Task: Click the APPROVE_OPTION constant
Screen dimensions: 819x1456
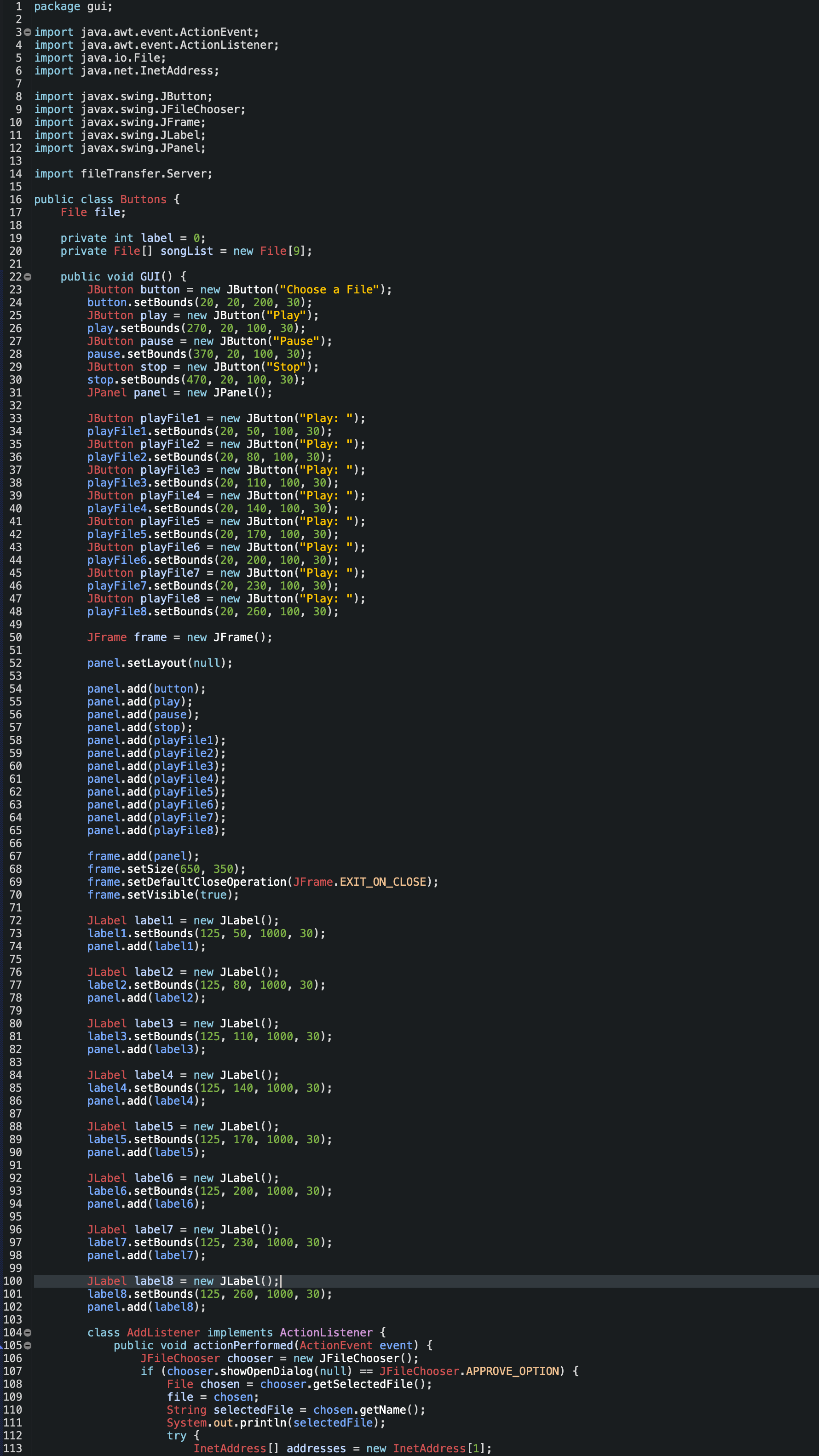Action: pos(513,1371)
